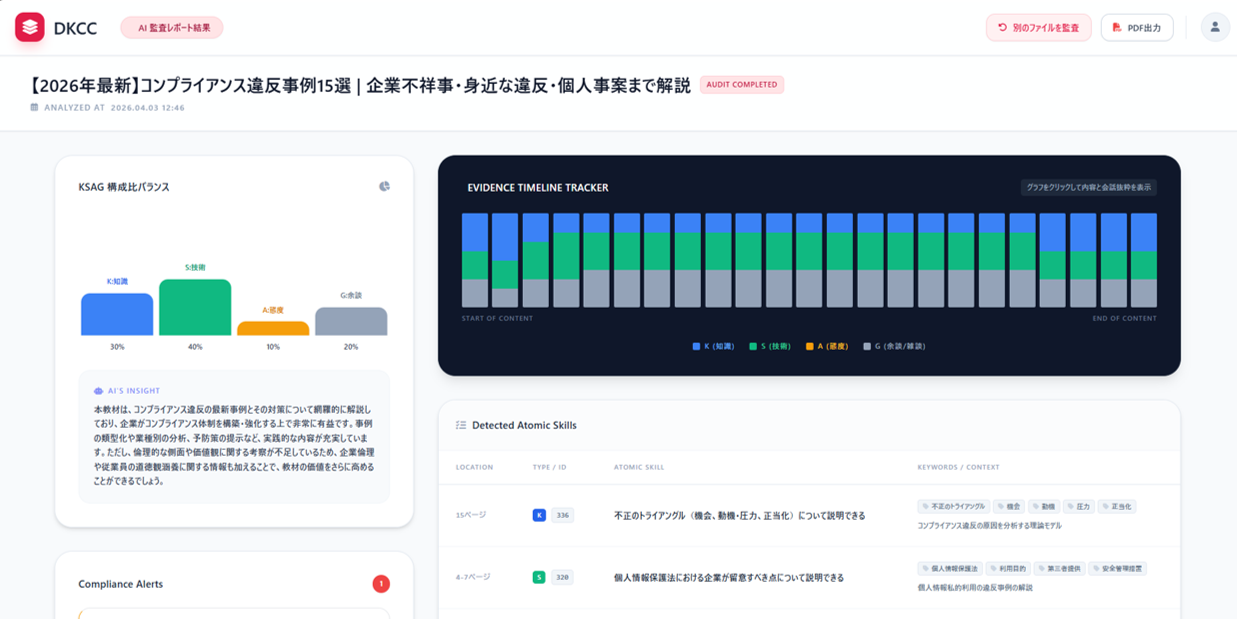Click the AUDIT COMPLETED status badge
This screenshot has height=619, width=1237.
742,85
